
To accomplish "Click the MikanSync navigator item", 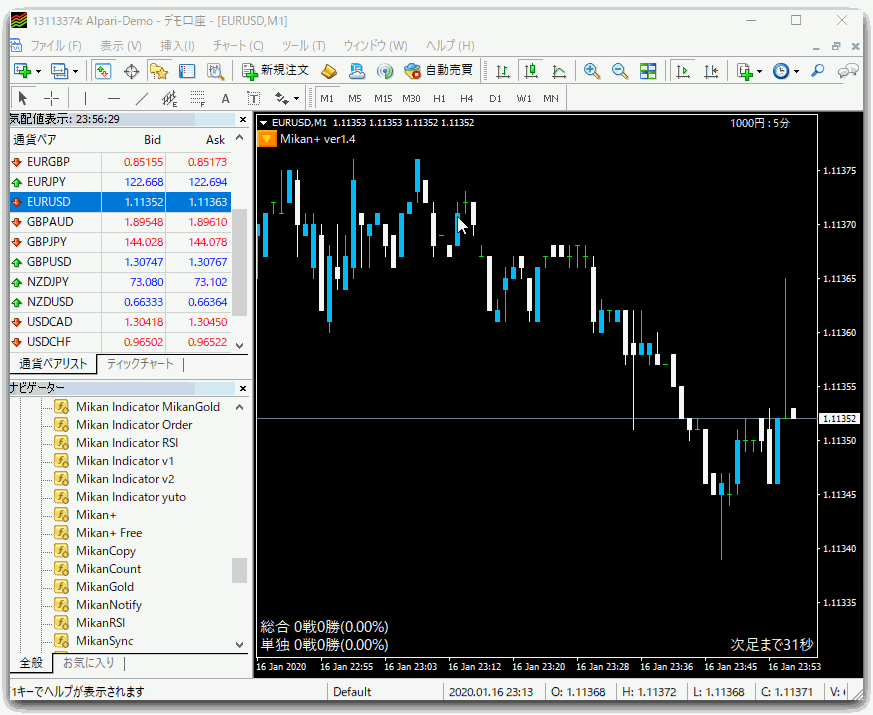I will (x=105, y=641).
